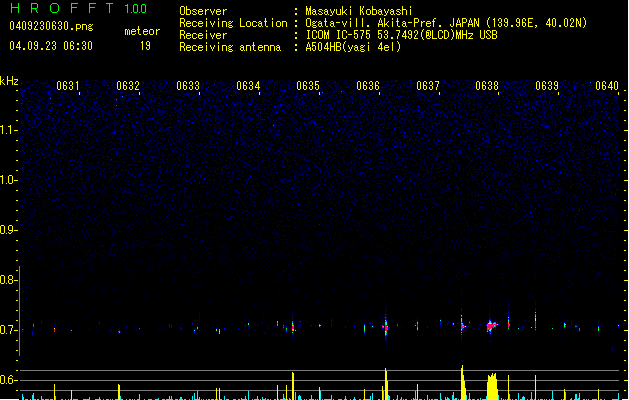Click the meteor echo between 0637 and 0638
The height and width of the screenshot is (400, 629).
point(463,326)
